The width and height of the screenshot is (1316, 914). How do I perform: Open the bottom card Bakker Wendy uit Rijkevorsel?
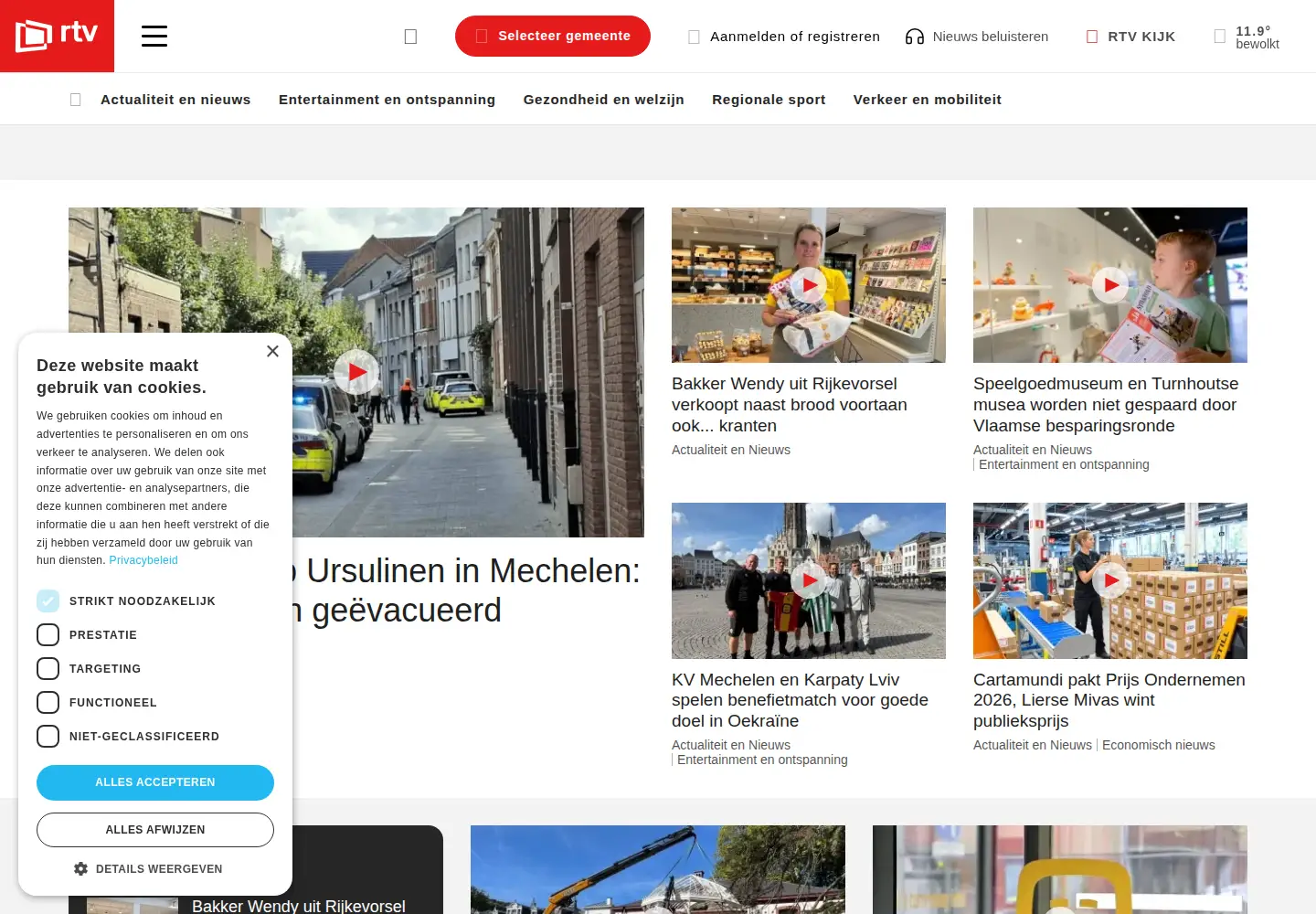point(299,906)
